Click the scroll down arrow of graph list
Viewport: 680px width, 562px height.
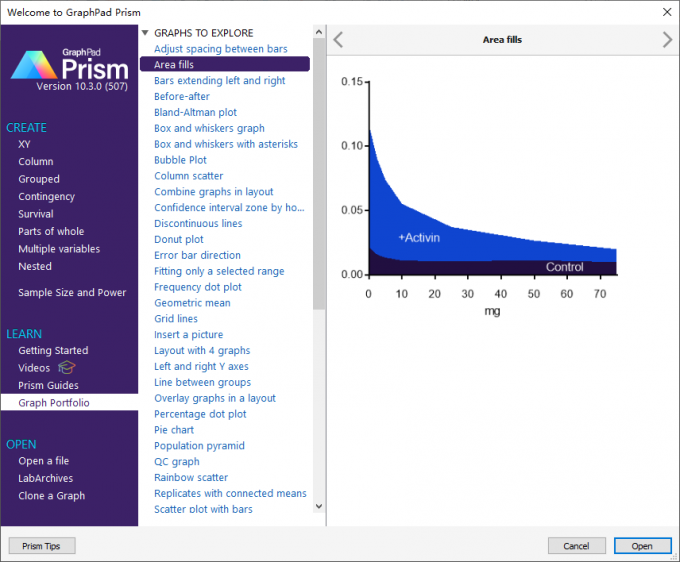point(319,506)
